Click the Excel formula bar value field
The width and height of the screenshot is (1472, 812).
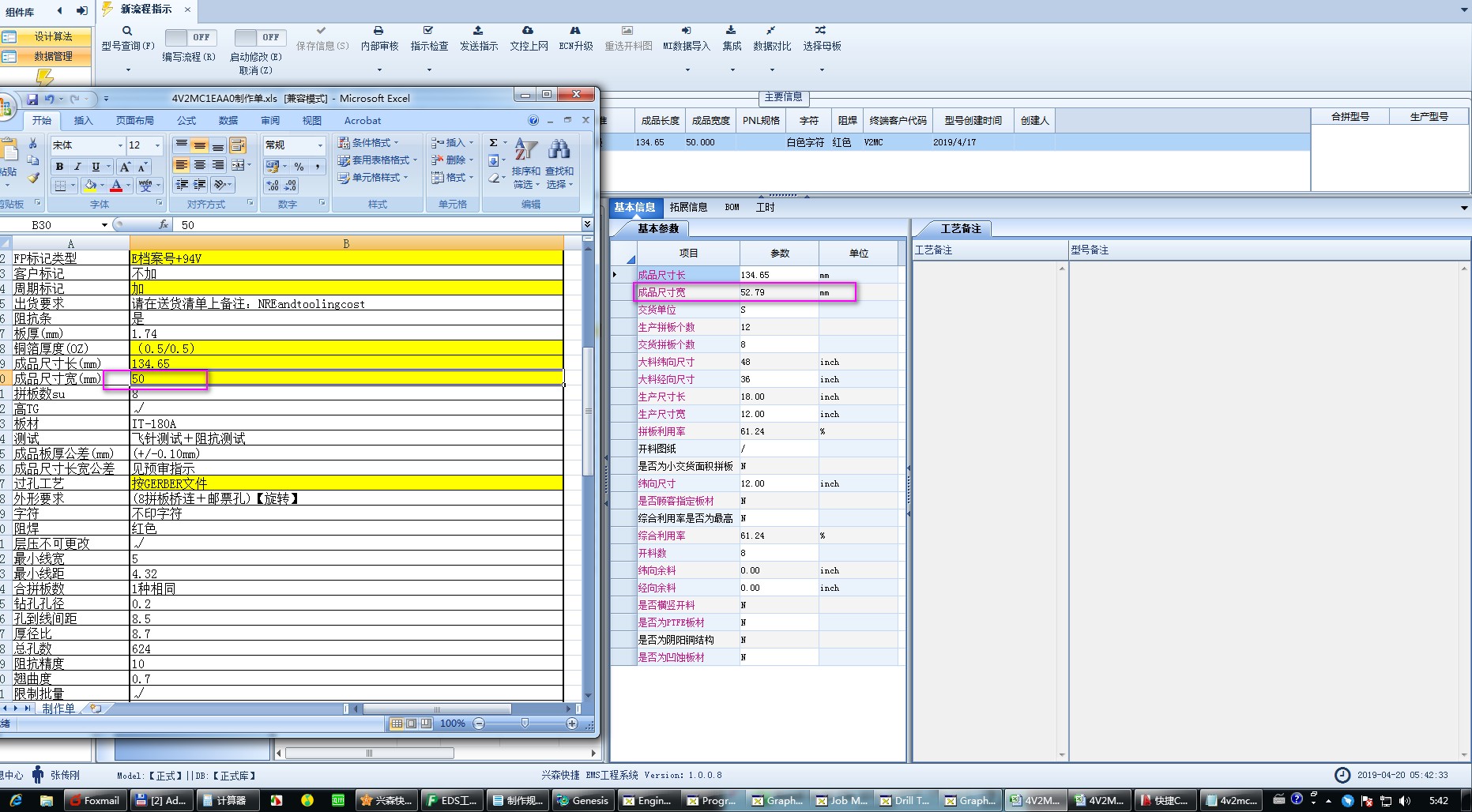pyautogui.click(x=379, y=225)
